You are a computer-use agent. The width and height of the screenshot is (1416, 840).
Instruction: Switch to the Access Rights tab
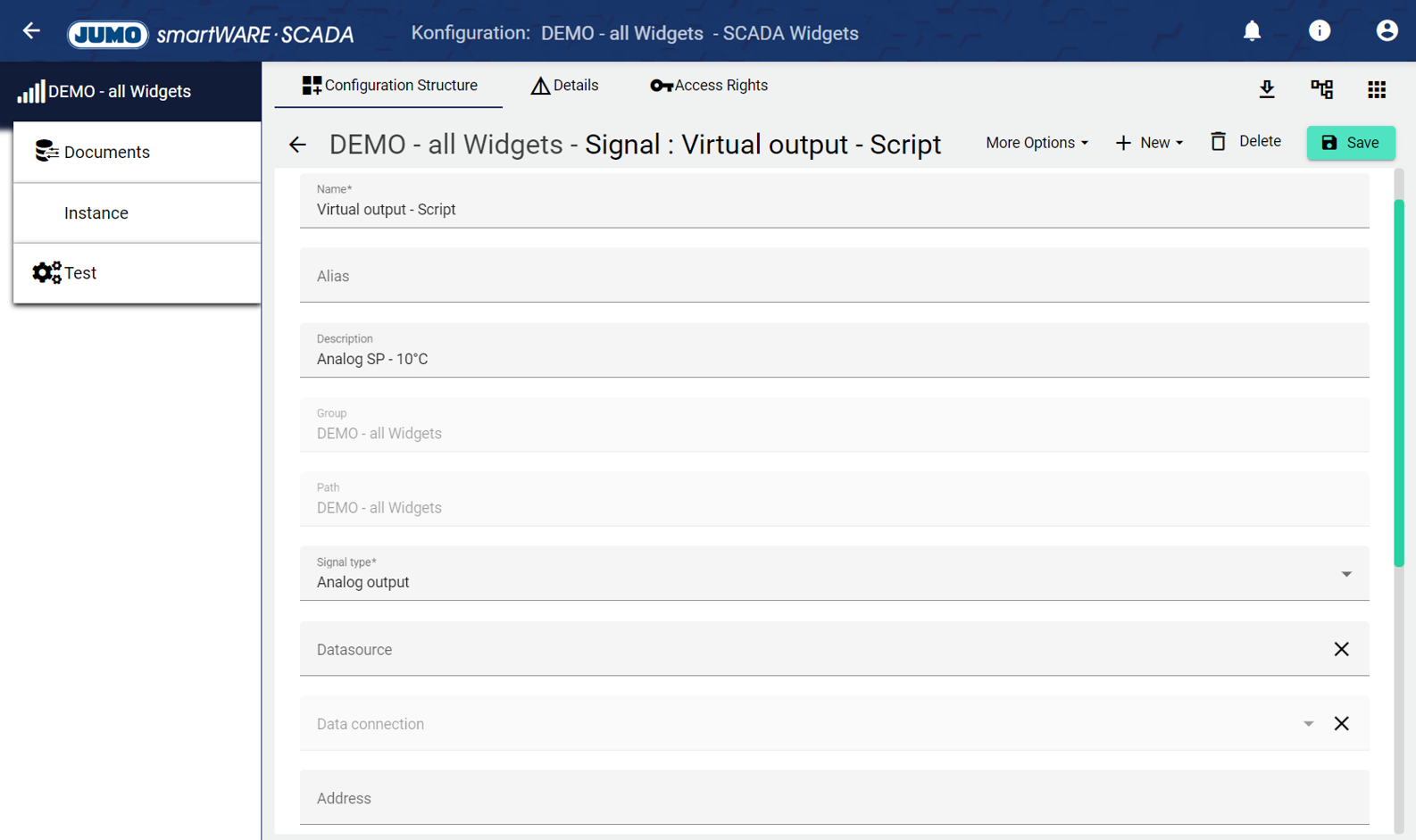pyautogui.click(x=709, y=86)
